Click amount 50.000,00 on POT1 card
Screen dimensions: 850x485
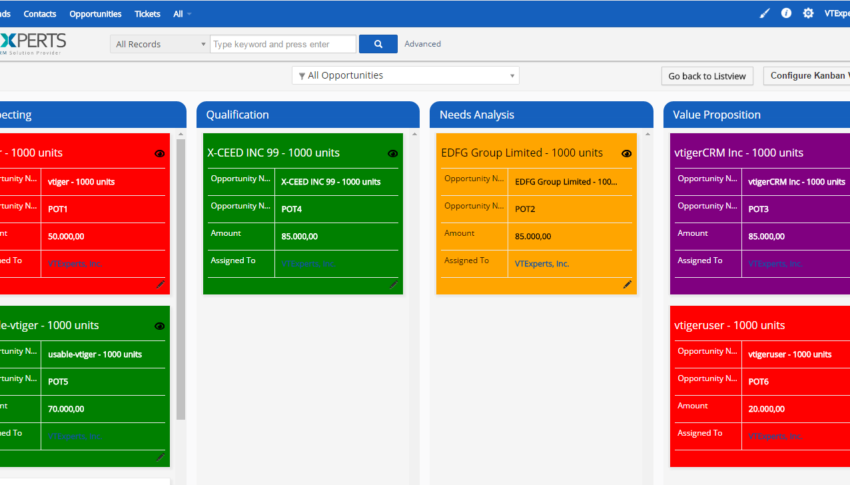66,236
